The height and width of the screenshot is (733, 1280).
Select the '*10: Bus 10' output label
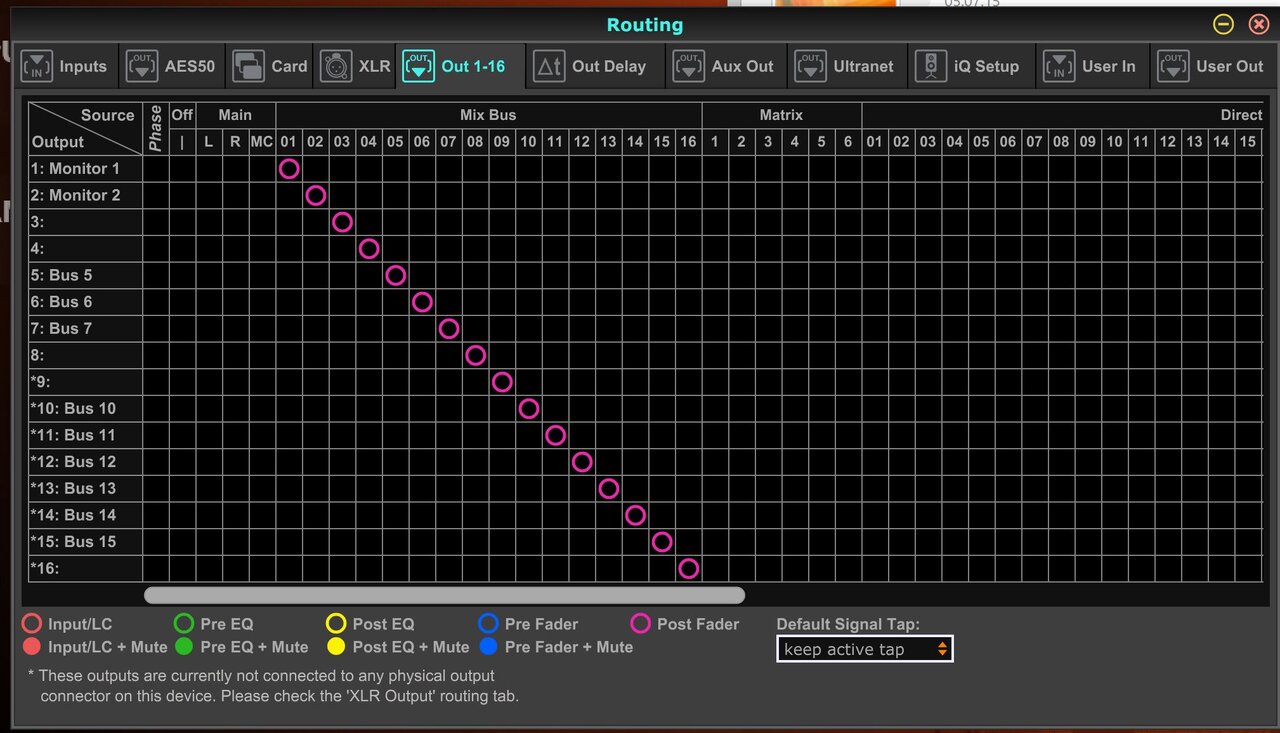[85, 408]
